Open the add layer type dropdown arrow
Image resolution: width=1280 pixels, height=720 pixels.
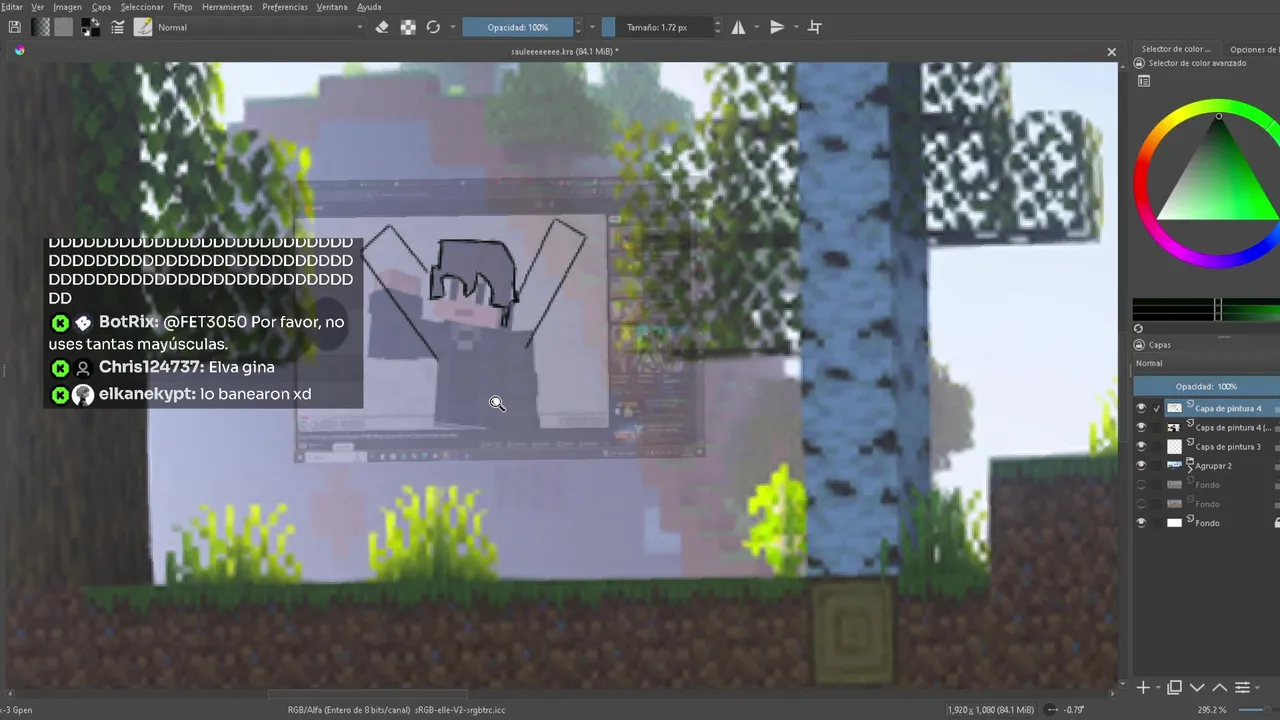point(1157,688)
